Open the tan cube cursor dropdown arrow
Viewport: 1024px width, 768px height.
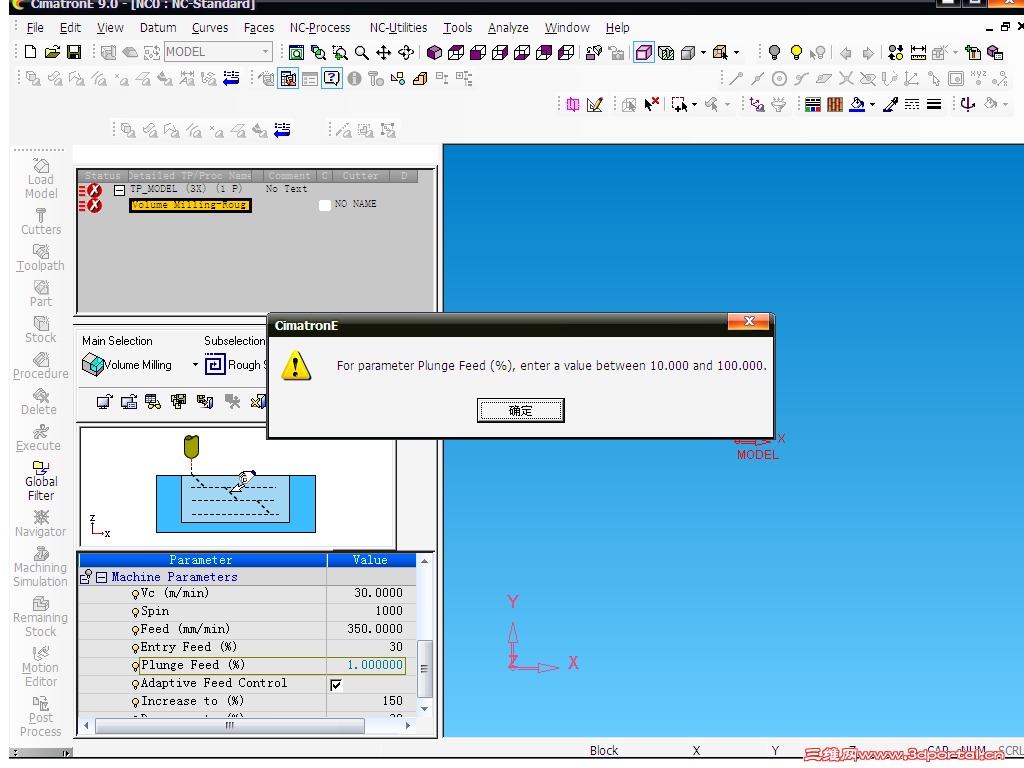point(737,53)
